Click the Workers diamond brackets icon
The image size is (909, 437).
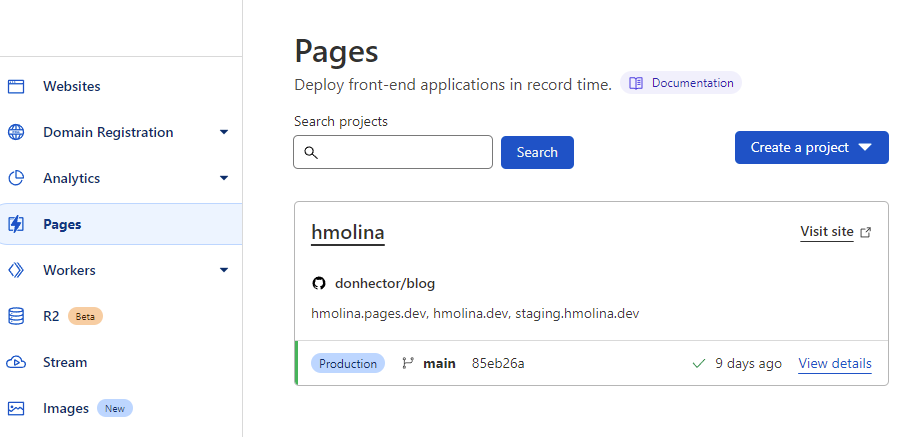pyautogui.click(x=16, y=270)
